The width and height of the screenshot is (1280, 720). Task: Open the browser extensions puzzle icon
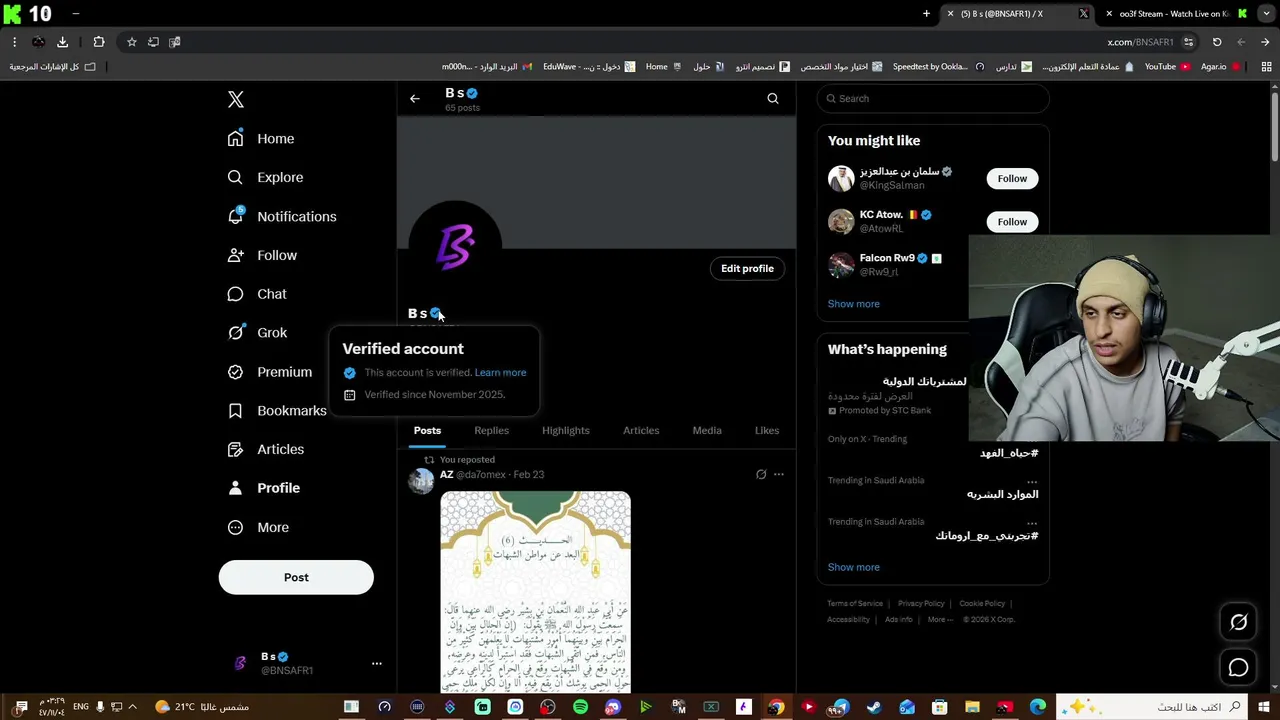point(98,42)
